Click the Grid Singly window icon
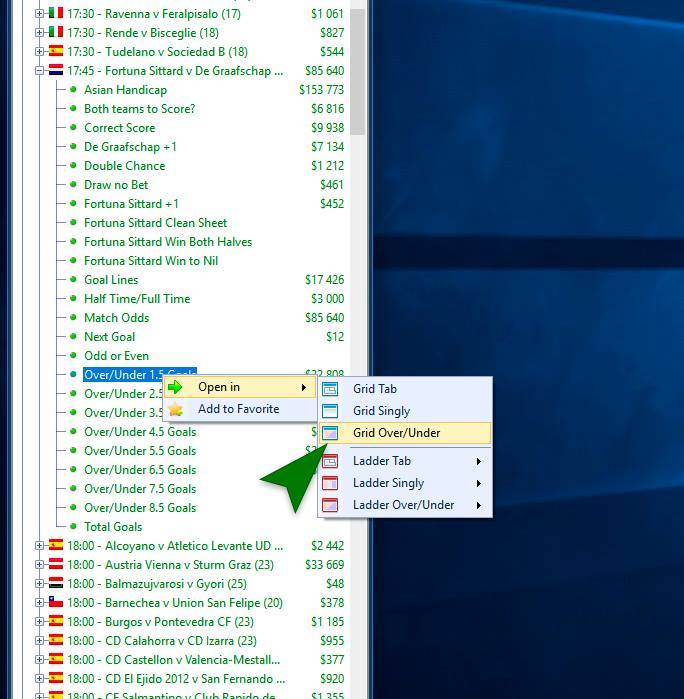This screenshot has width=684, height=699. click(x=330, y=411)
